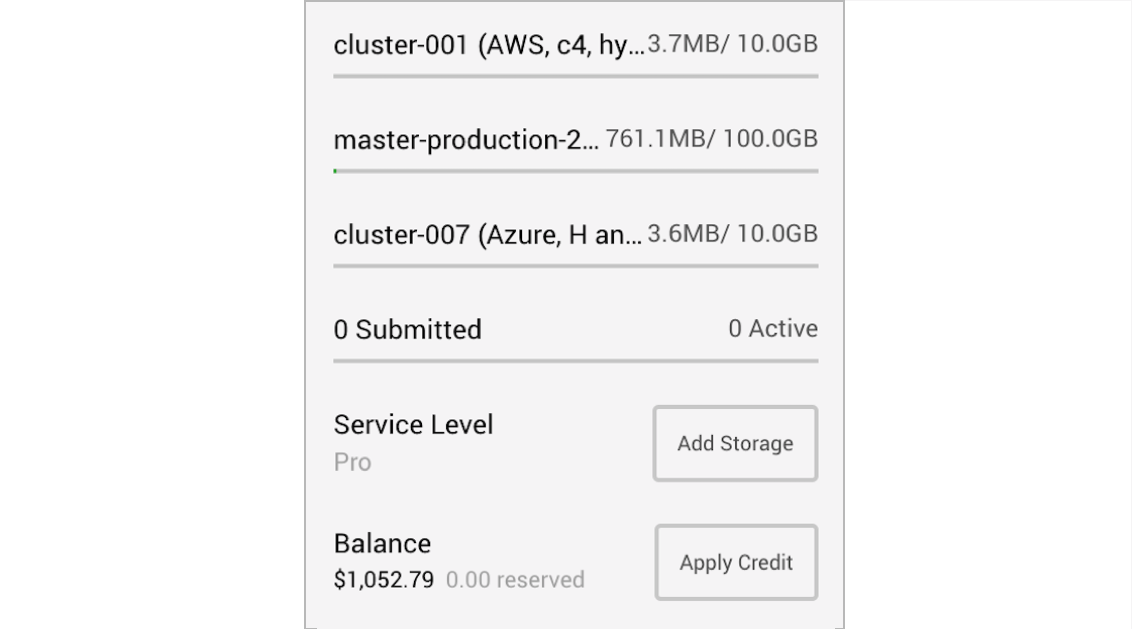Click the 3.6MB/10.0GB usage text
Viewport: 1132px width, 629px height.
coord(733,234)
